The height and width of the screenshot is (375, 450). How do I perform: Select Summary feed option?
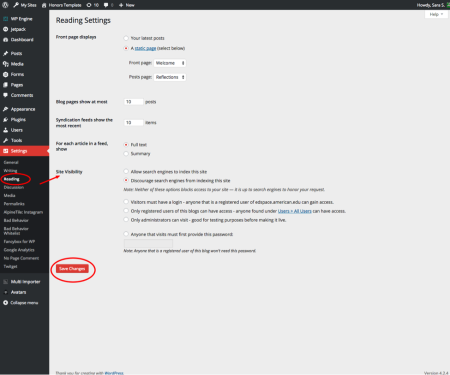tap(126, 154)
